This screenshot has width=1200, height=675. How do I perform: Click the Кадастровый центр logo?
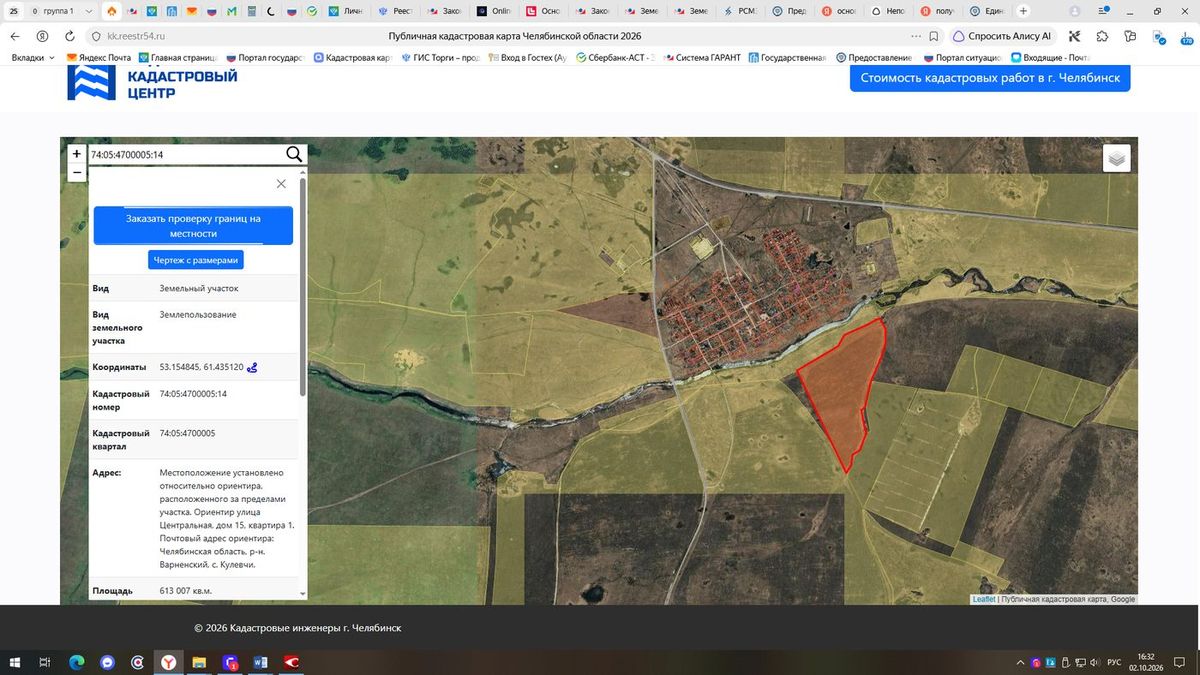point(152,83)
